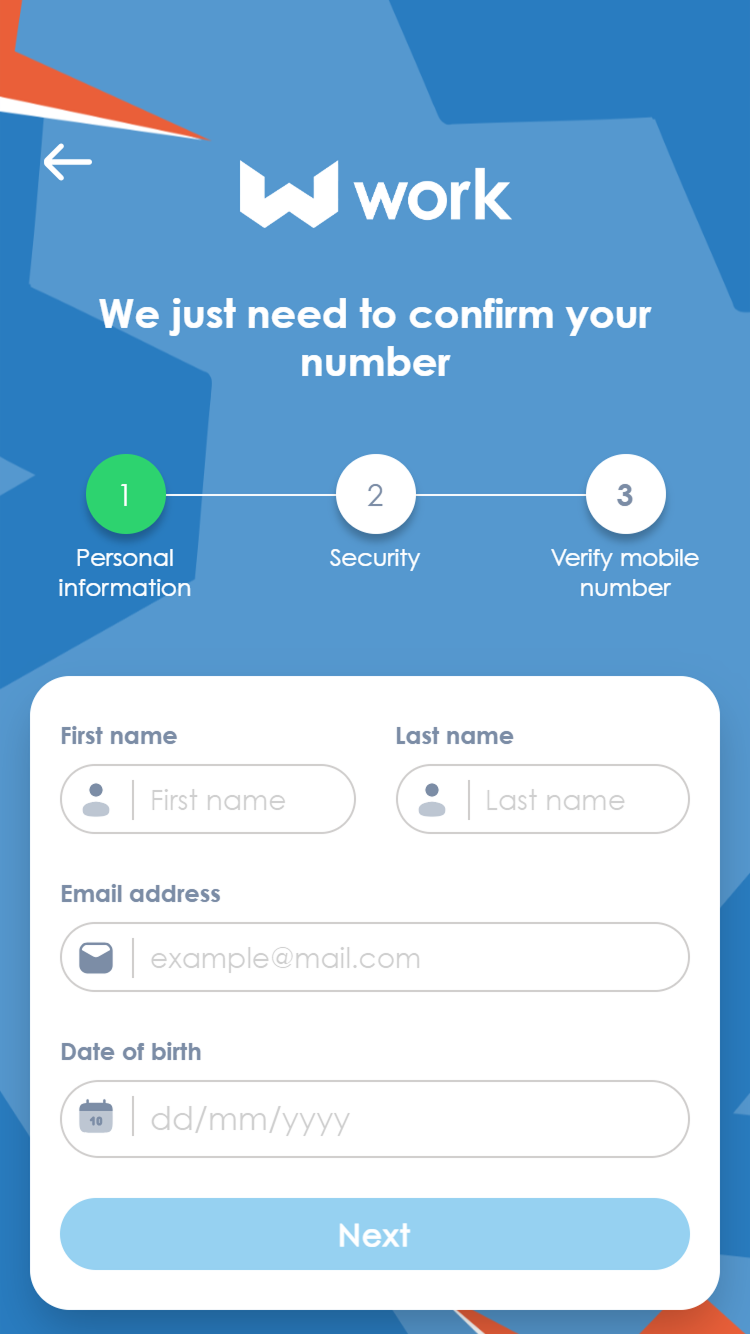Click the Email address label
Viewport: 750px width, 1334px height.
click(x=140, y=894)
